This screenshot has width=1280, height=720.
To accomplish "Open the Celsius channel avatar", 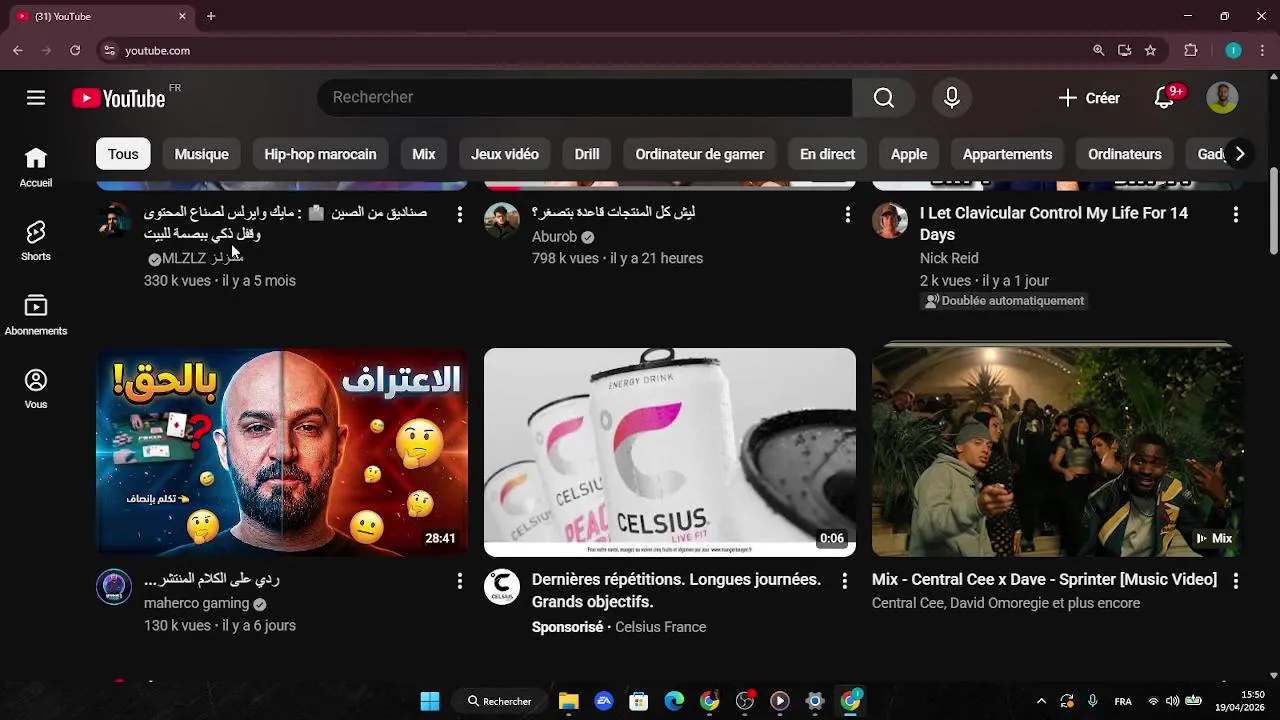I will coord(502,587).
